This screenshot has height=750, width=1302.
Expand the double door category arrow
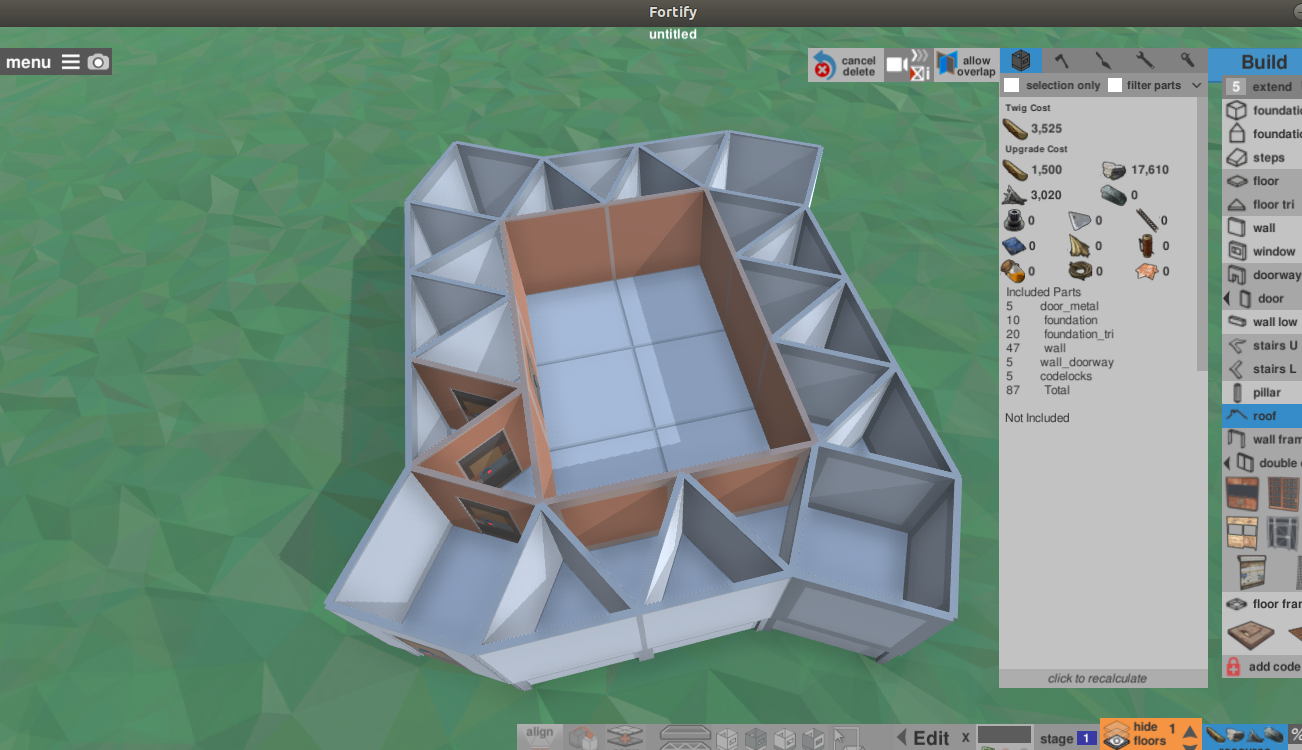1227,463
